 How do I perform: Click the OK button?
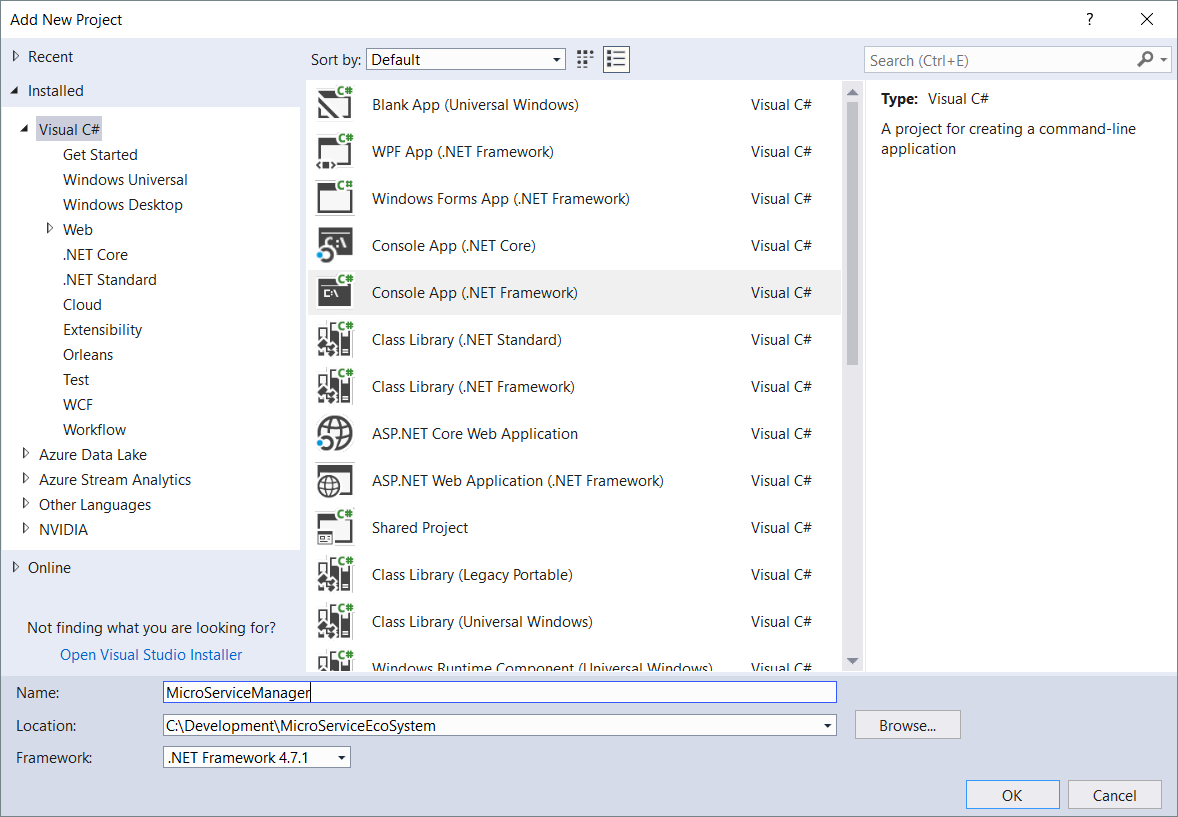(1012, 795)
